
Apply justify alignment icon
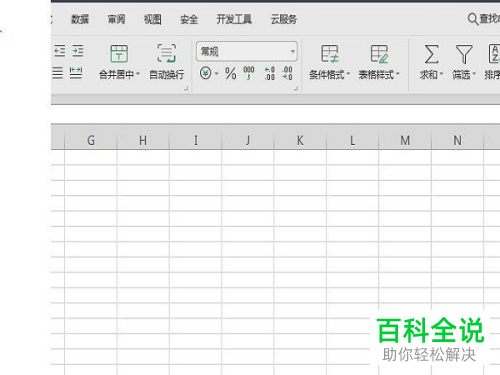(x=58, y=72)
